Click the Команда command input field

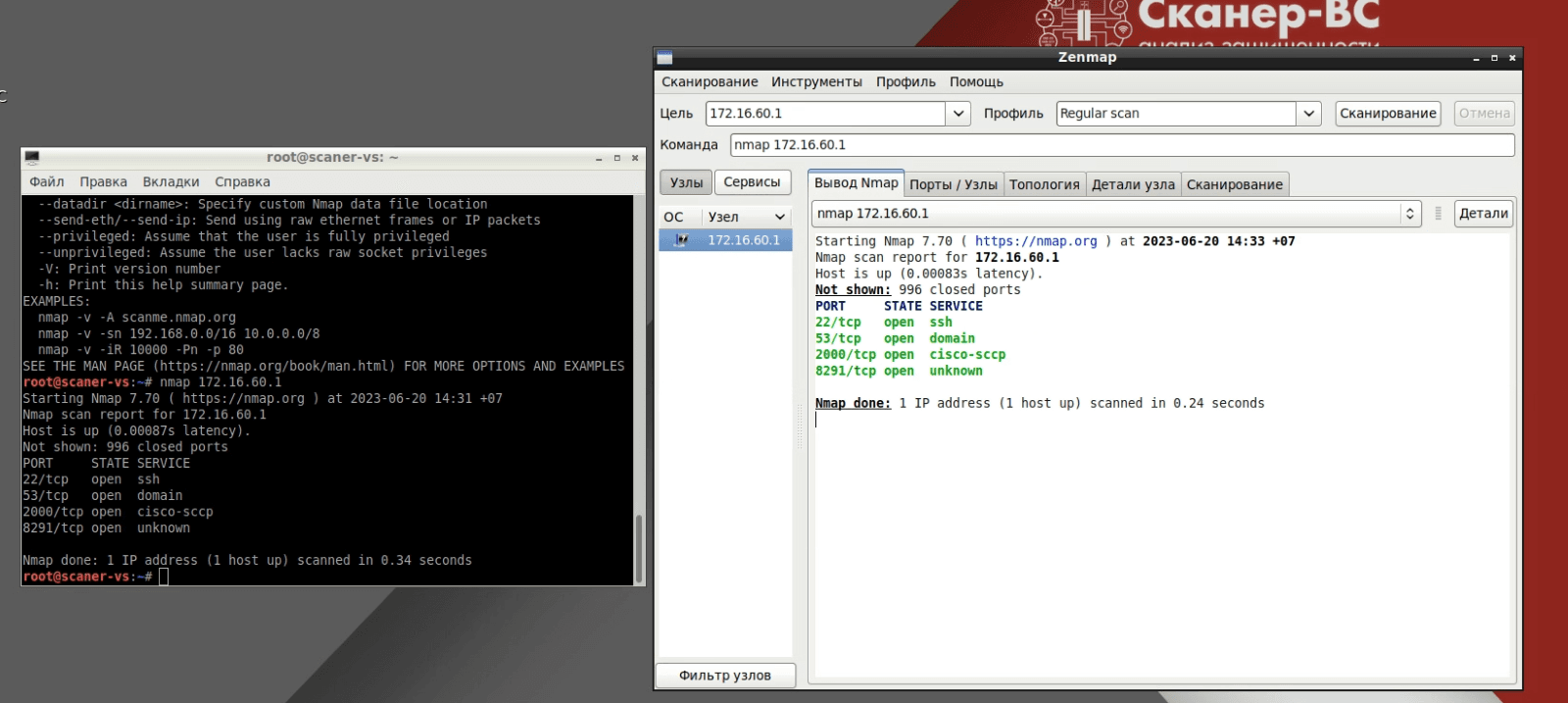point(1121,145)
